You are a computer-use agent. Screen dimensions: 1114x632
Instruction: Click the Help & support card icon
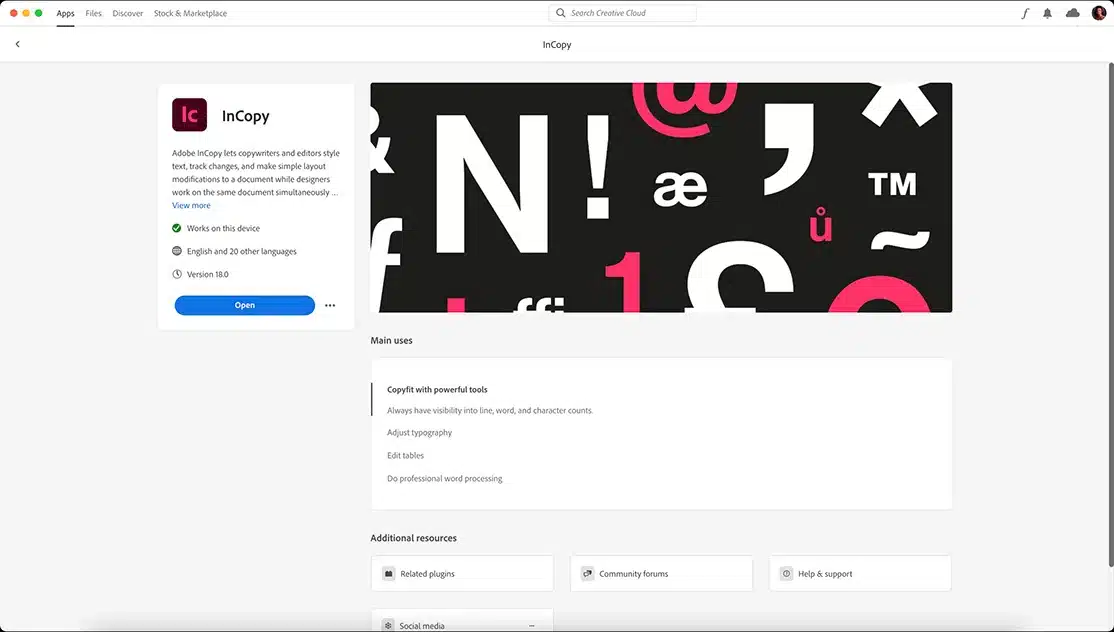786,574
